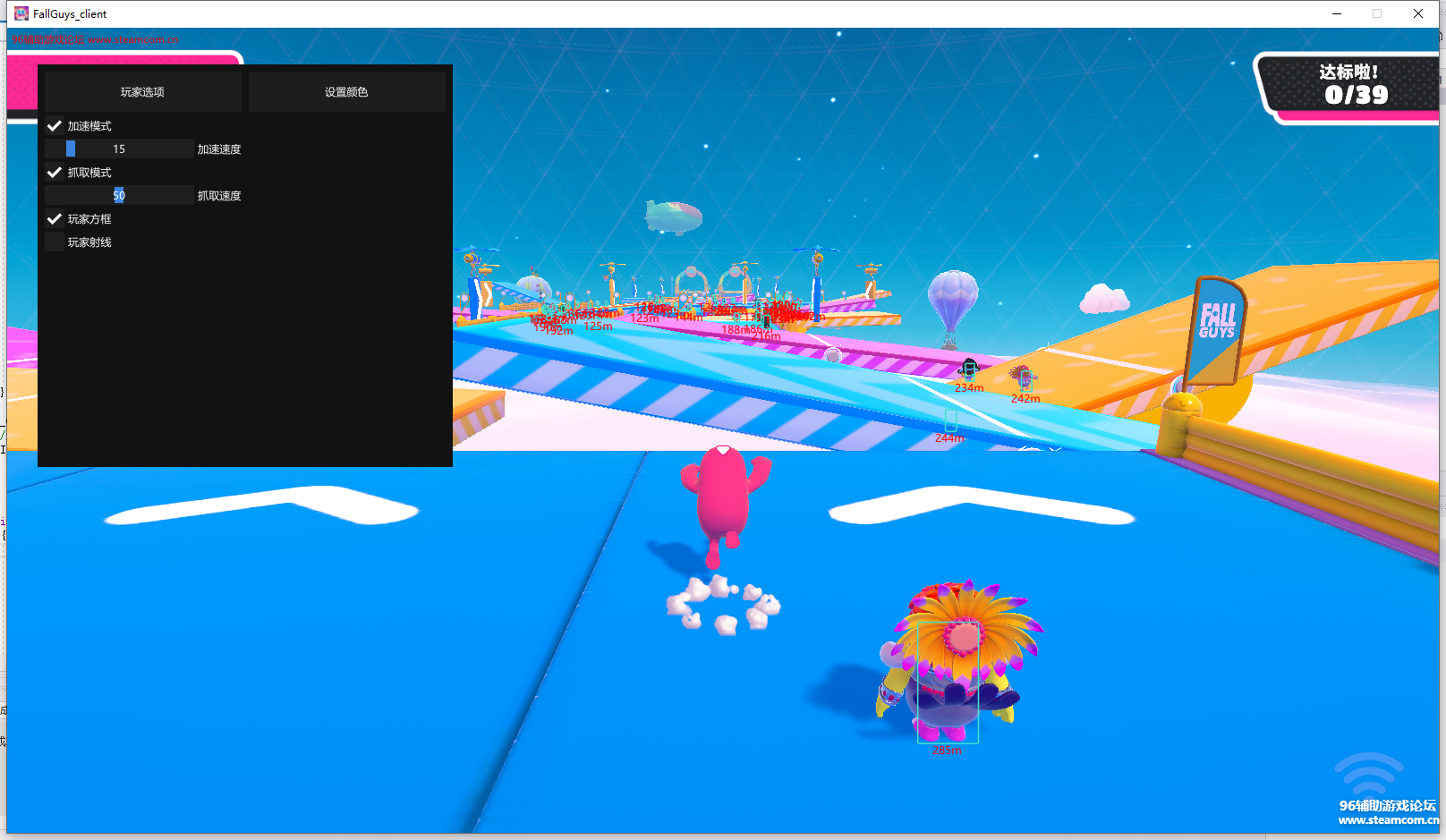Click the player distance label 242m
The image size is (1446, 840).
pyautogui.click(x=1025, y=399)
